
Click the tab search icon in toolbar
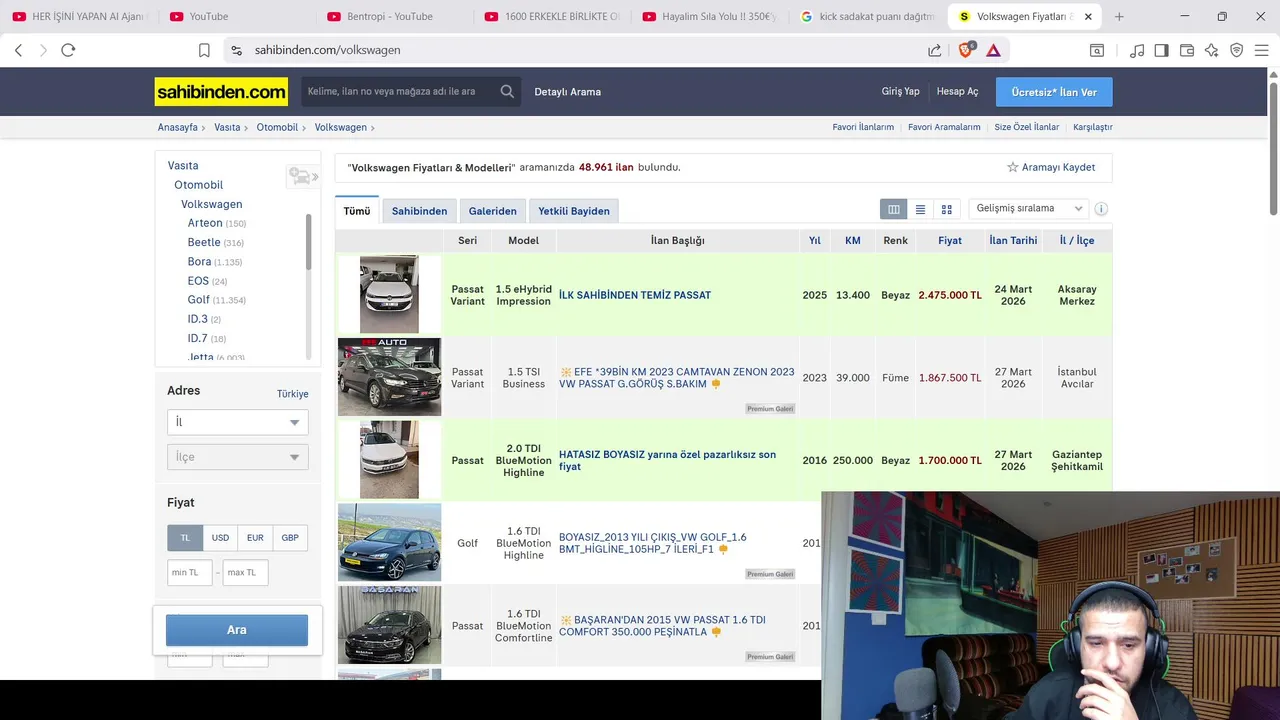[1097, 50]
